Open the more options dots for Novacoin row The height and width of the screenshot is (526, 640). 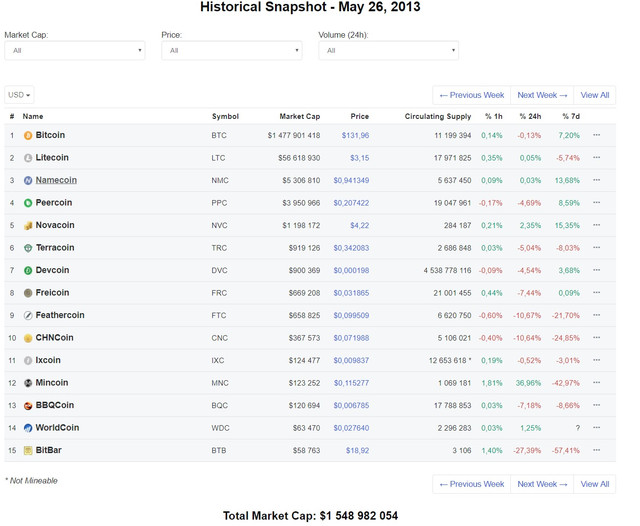coord(596,225)
